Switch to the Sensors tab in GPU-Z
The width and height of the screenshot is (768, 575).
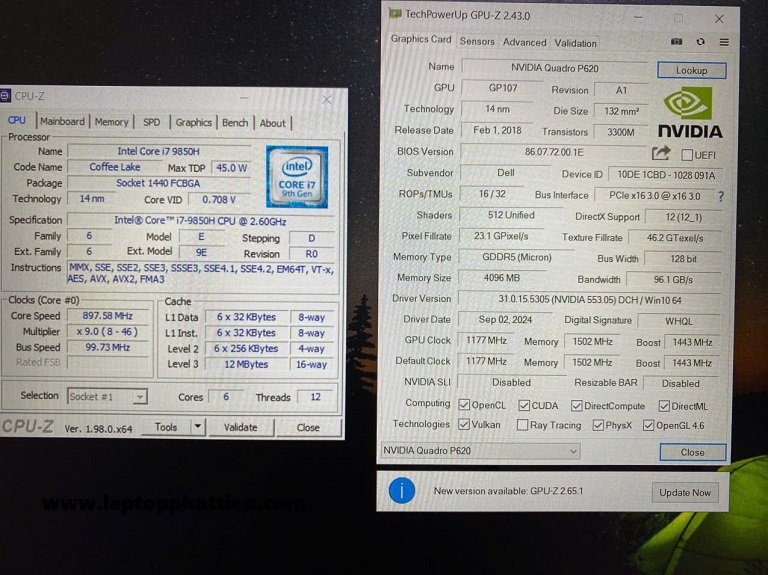pyautogui.click(x=477, y=42)
